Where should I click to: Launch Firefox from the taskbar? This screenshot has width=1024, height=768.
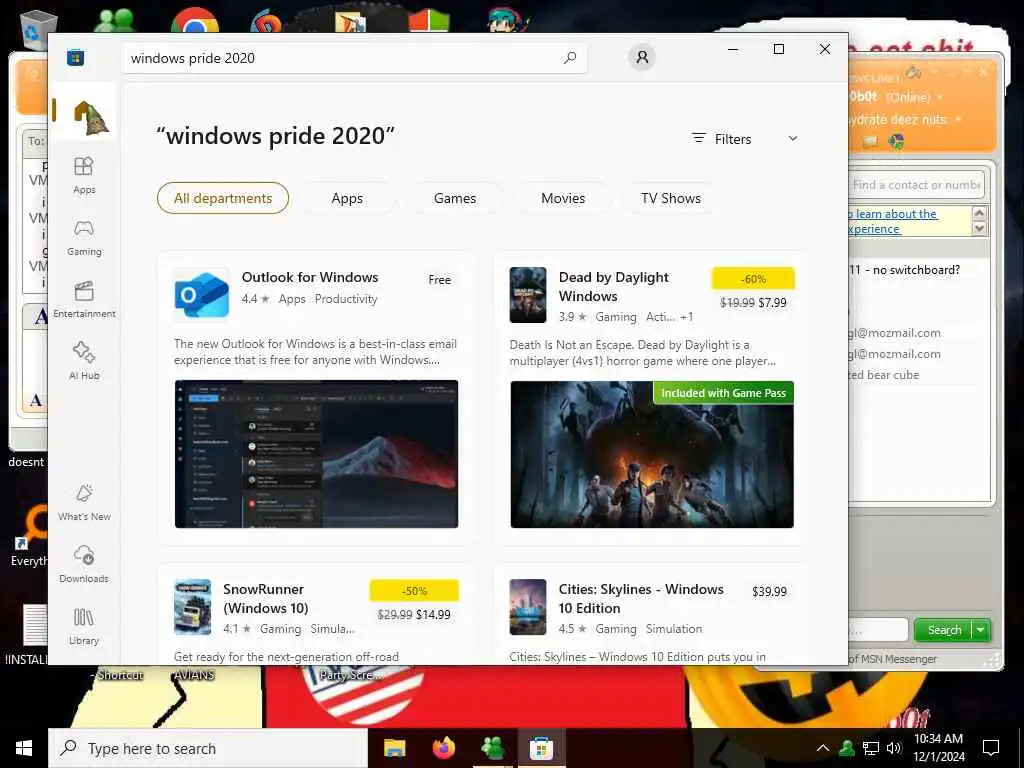click(x=443, y=748)
